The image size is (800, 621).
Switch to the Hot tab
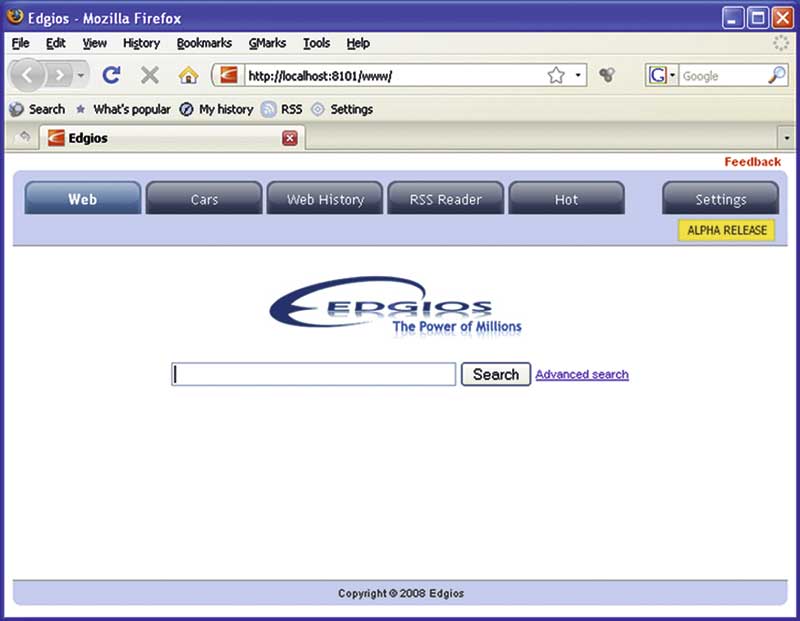[x=566, y=198]
